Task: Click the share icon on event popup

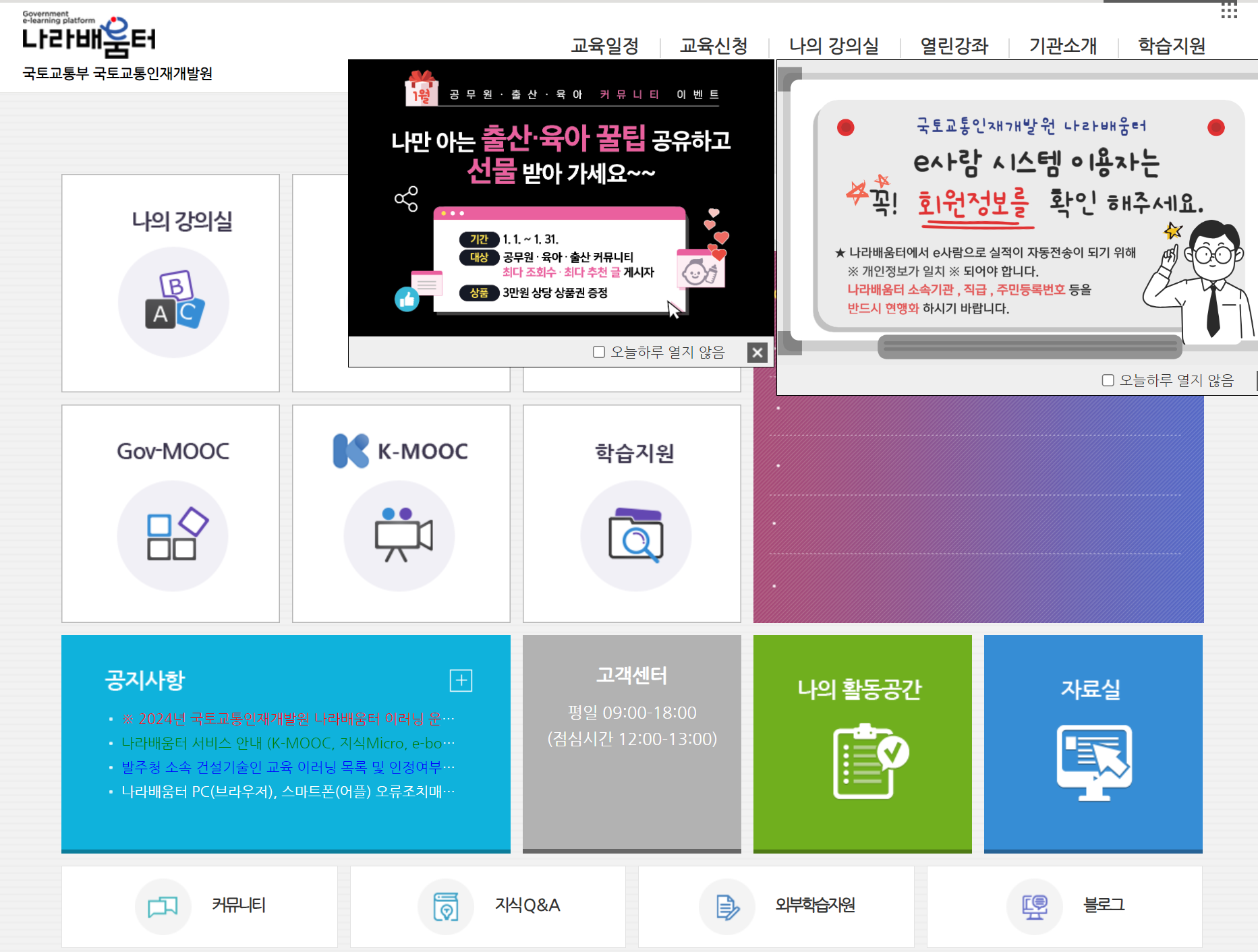Action: pyautogui.click(x=407, y=199)
